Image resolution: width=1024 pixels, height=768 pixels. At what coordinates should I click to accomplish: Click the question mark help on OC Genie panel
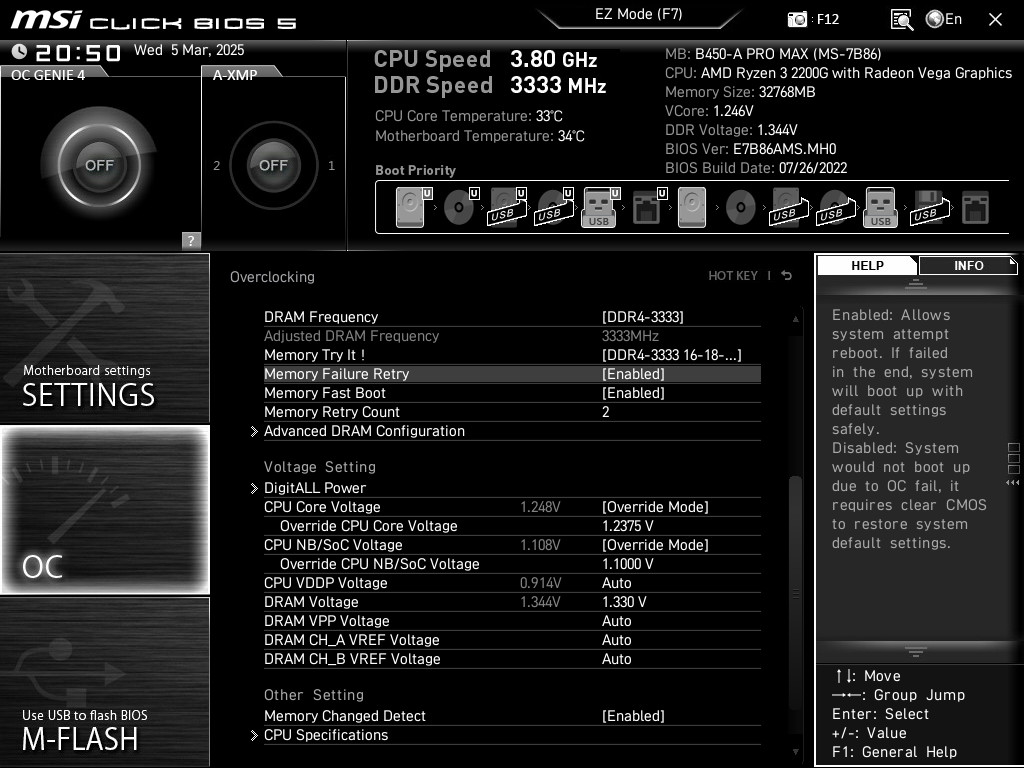click(191, 240)
